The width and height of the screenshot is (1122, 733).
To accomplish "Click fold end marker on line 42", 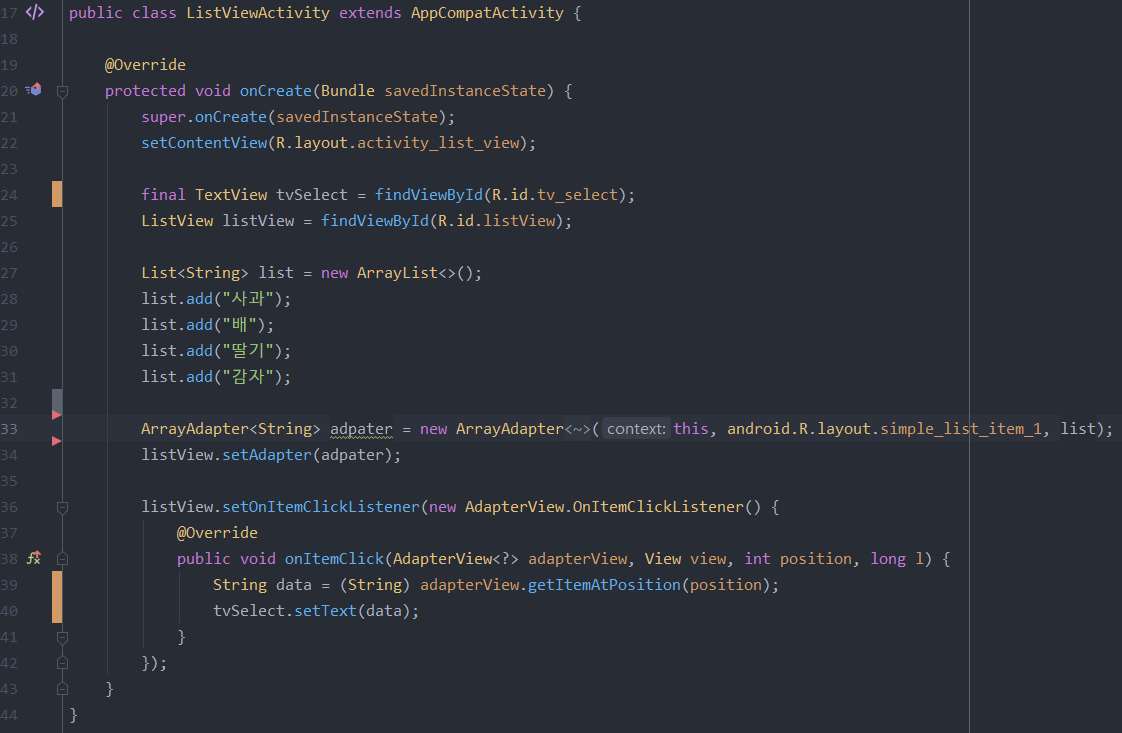I will 62,663.
